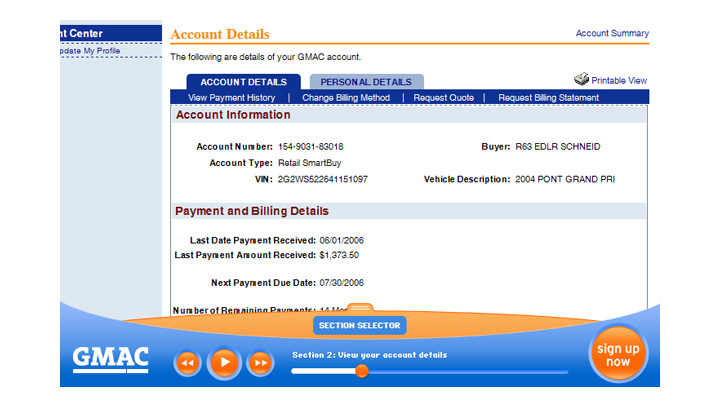The height and width of the screenshot is (407, 720).
Task: Click the fast-forward button
Action: (x=260, y=362)
